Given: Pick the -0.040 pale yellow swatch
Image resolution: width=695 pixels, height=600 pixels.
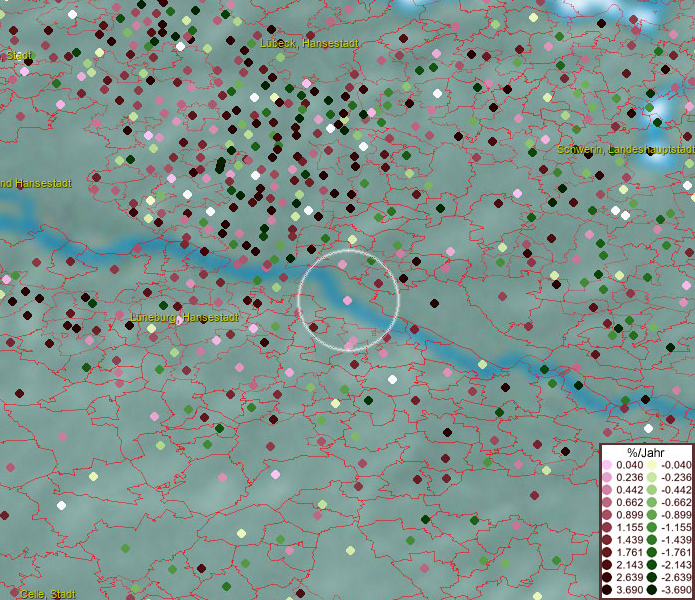Looking at the screenshot, I should pyautogui.click(x=652, y=465).
